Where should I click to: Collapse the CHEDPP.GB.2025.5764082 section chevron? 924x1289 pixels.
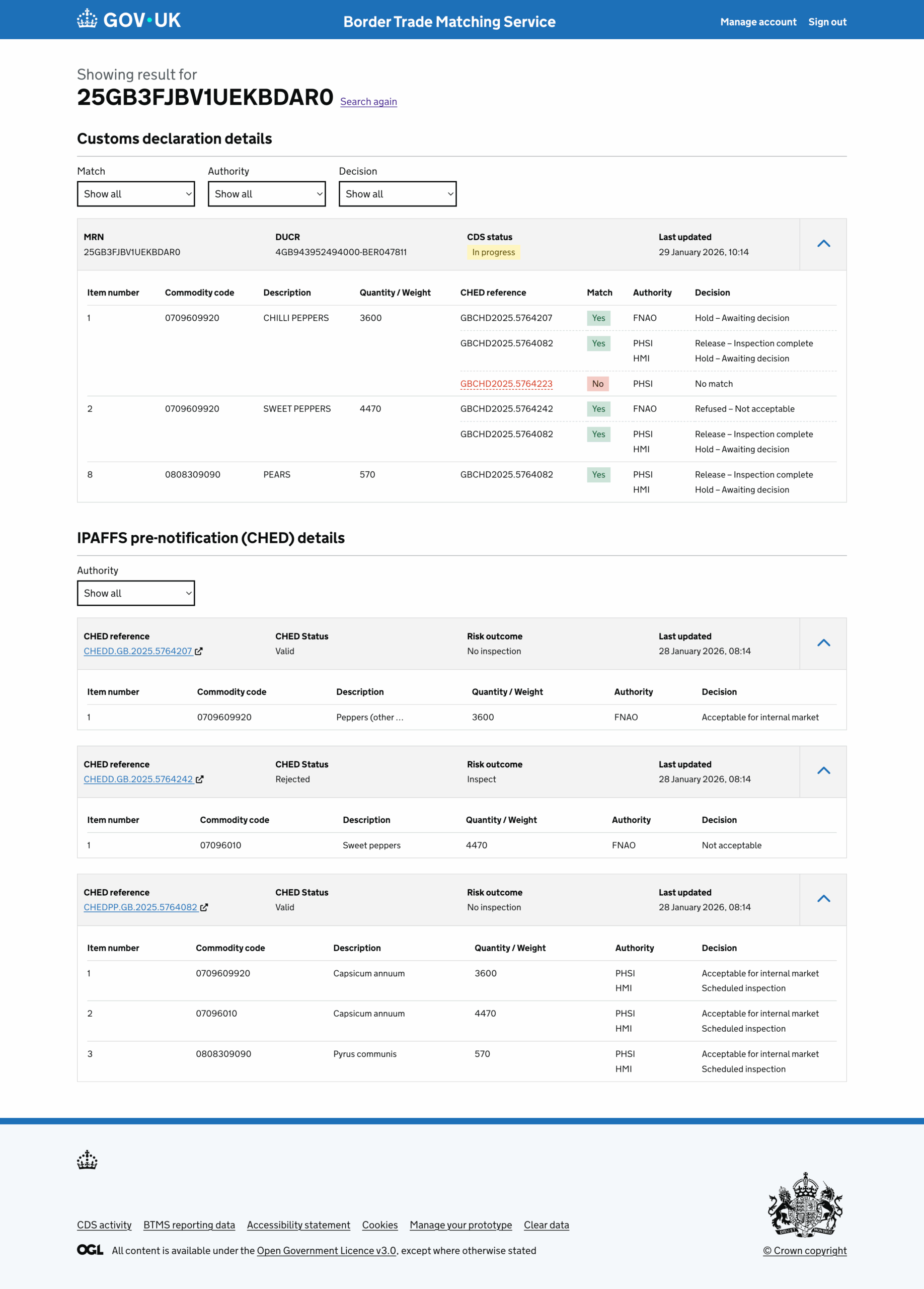pos(823,899)
